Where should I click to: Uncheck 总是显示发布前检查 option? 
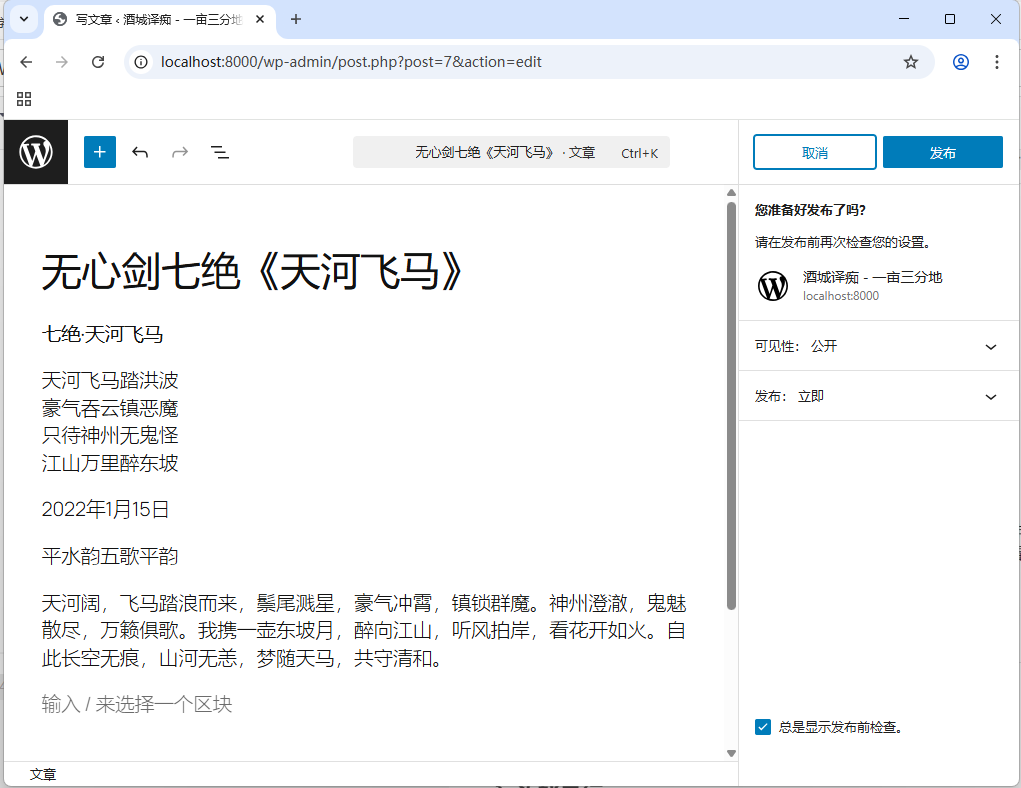coord(763,726)
